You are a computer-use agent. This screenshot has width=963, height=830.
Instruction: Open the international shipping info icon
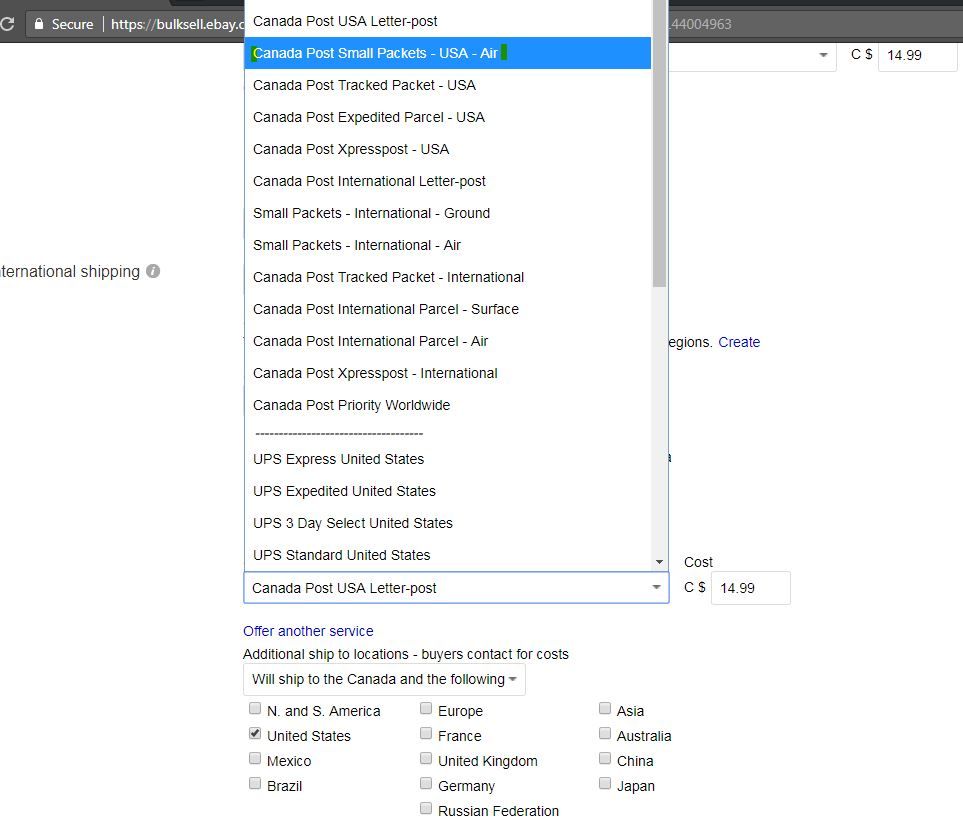[153, 271]
